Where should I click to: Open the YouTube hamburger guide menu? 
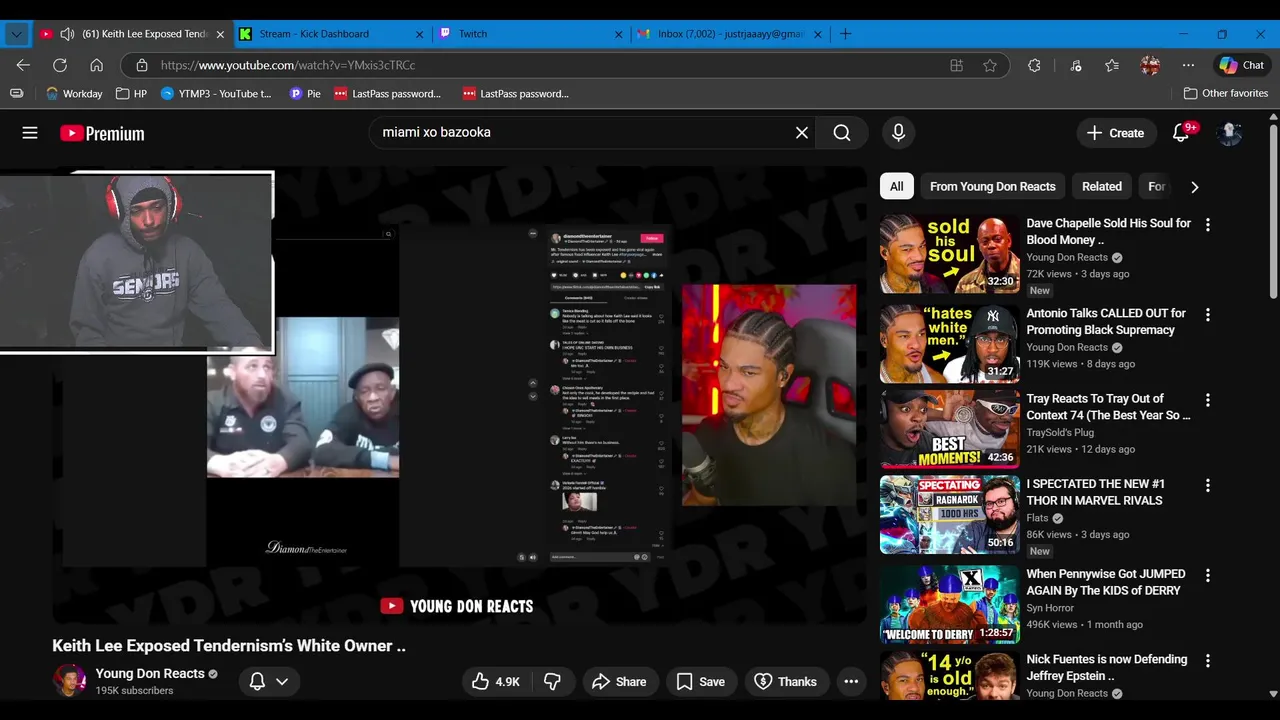coord(30,133)
